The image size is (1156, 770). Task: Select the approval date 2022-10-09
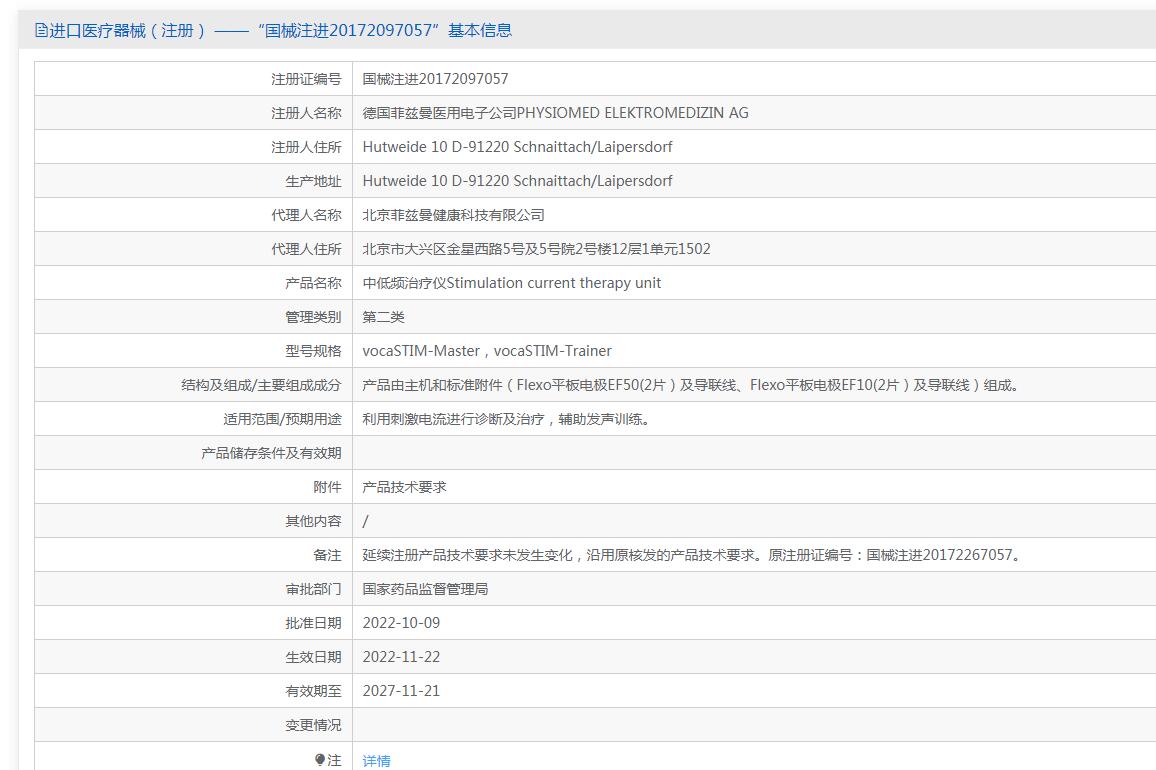tap(401, 623)
